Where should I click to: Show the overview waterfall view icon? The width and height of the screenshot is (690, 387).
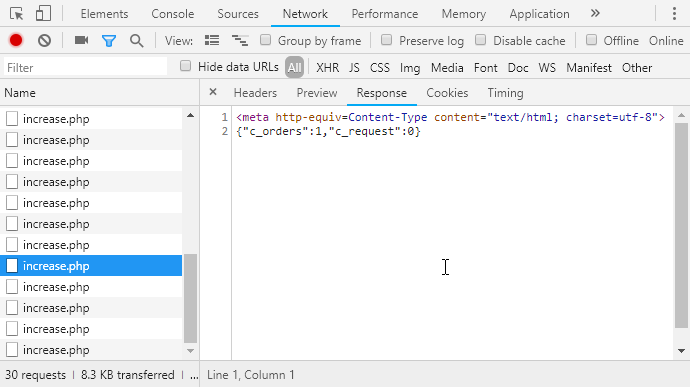click(240, 41)
